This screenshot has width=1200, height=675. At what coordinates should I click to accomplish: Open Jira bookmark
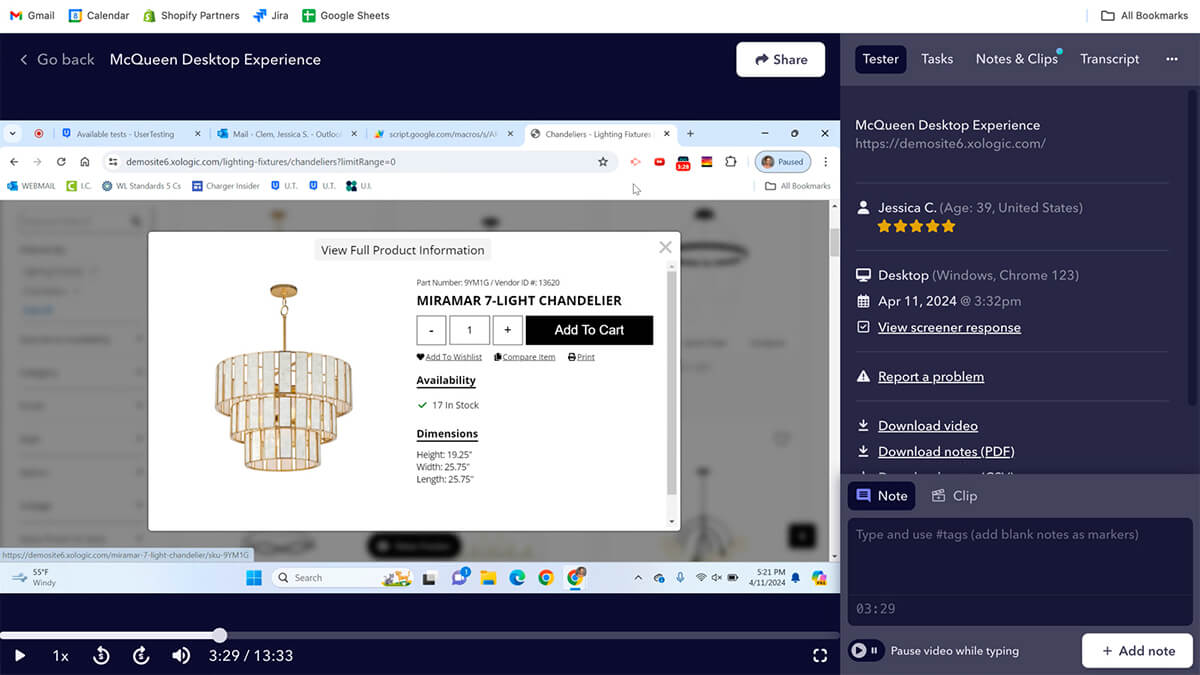pyautogui.click(x=271, y=16)
